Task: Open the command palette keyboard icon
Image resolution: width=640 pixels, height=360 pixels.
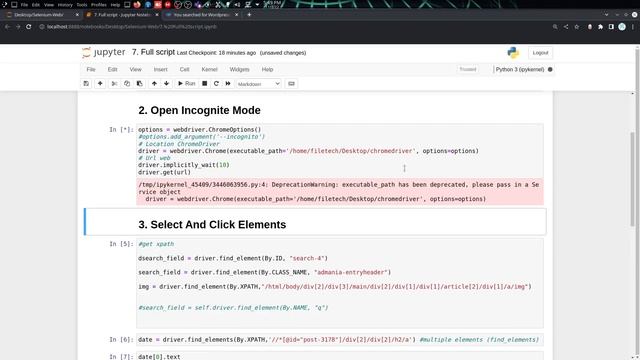Action: coord(291,84)
